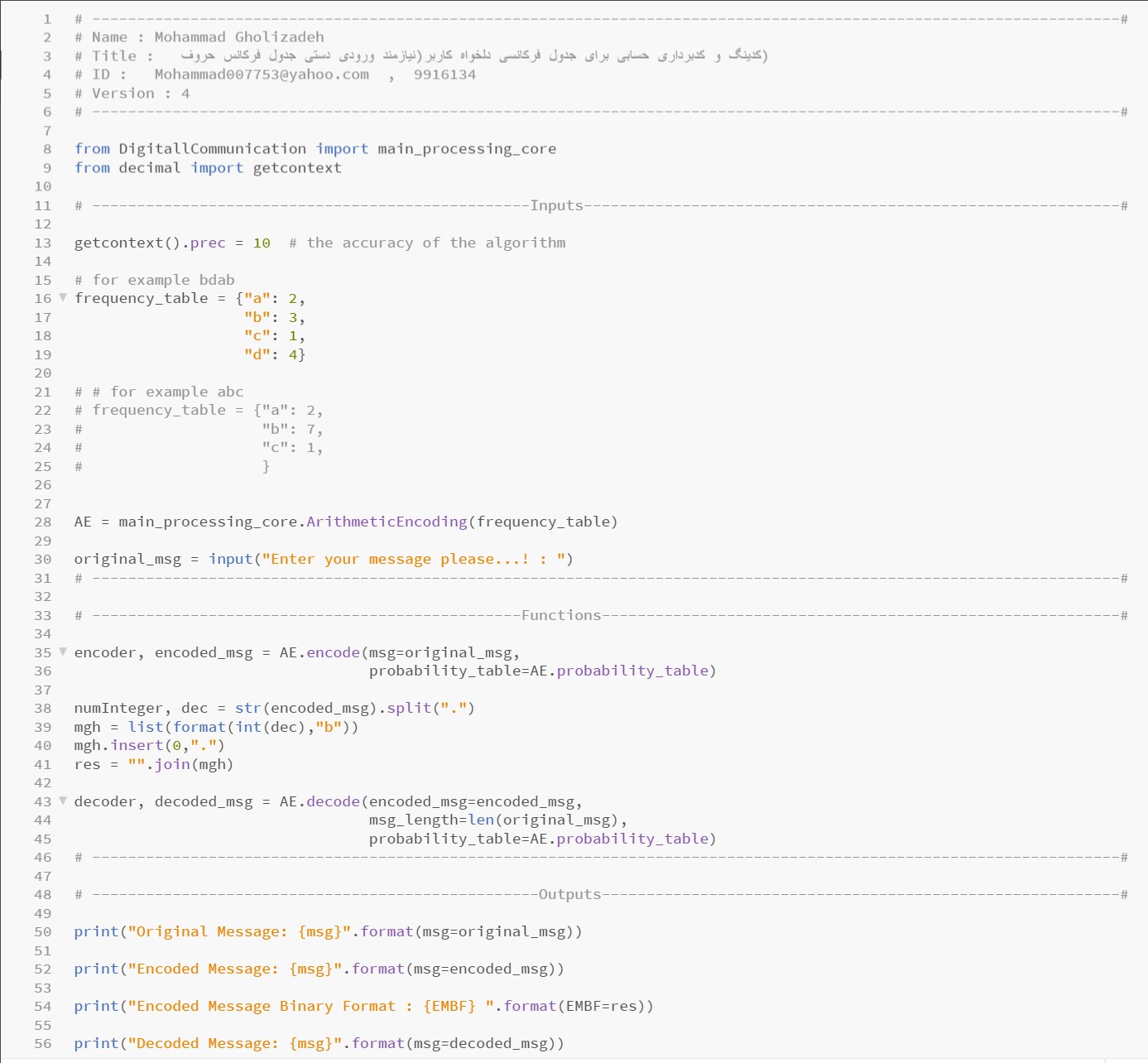Collapse the fold arrow beside the AE.decode call

tap(63, 801)
